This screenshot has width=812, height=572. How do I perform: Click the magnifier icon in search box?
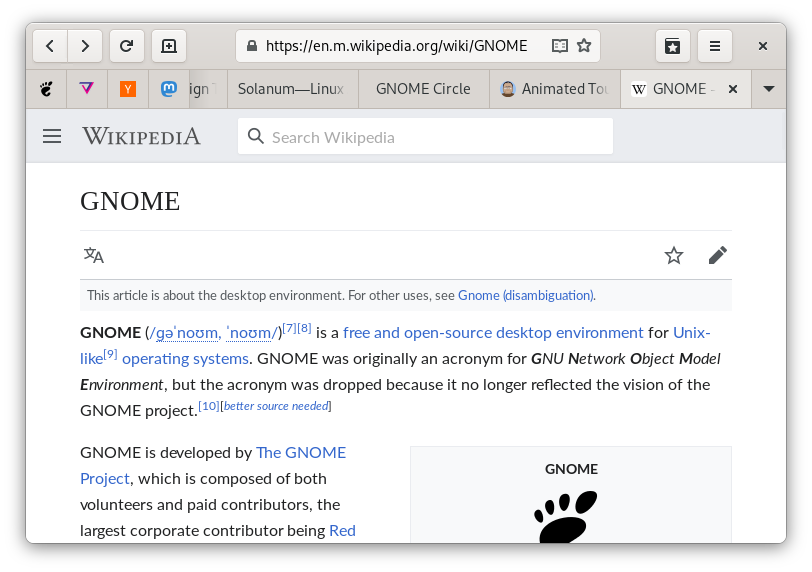coord(256,137)
